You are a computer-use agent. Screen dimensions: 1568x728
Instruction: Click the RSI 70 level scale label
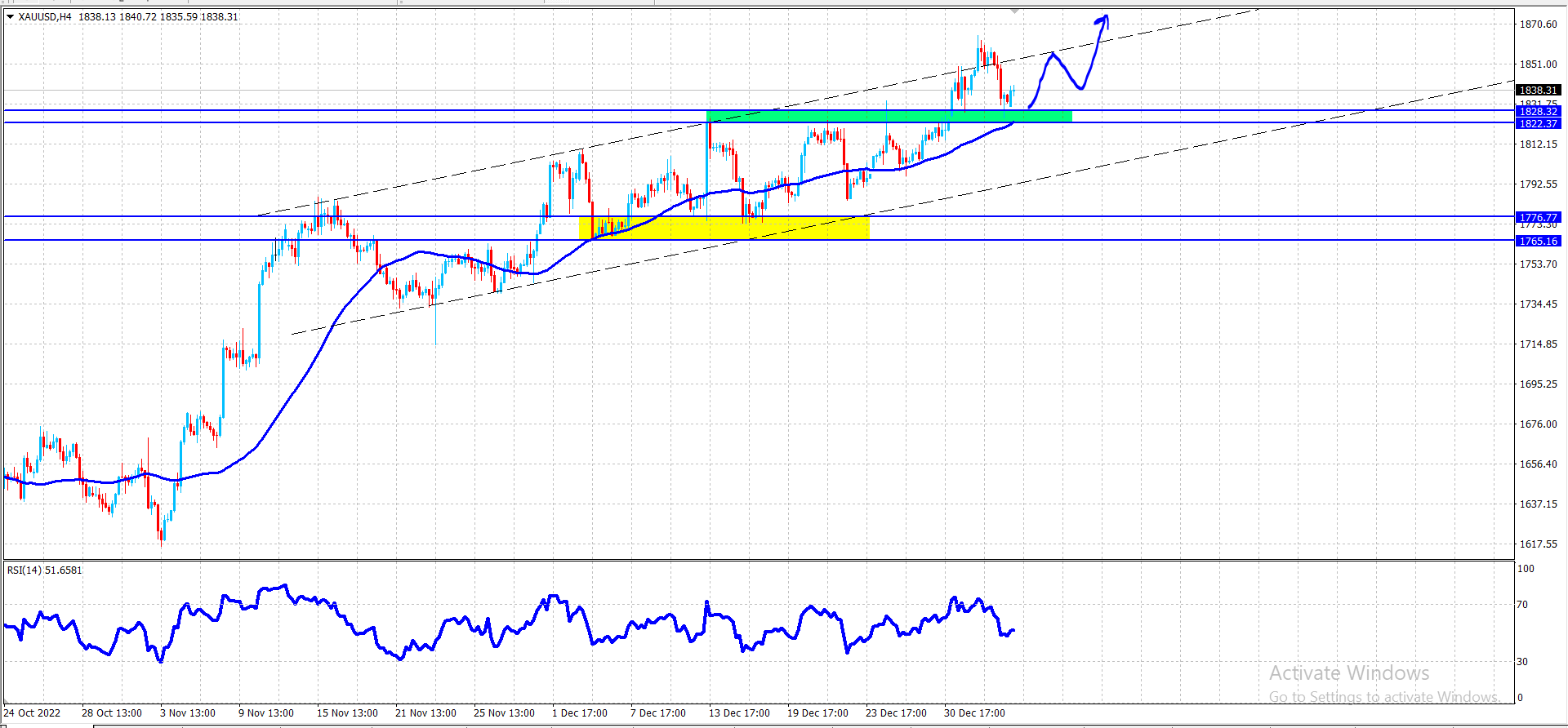click(1522, 605)
